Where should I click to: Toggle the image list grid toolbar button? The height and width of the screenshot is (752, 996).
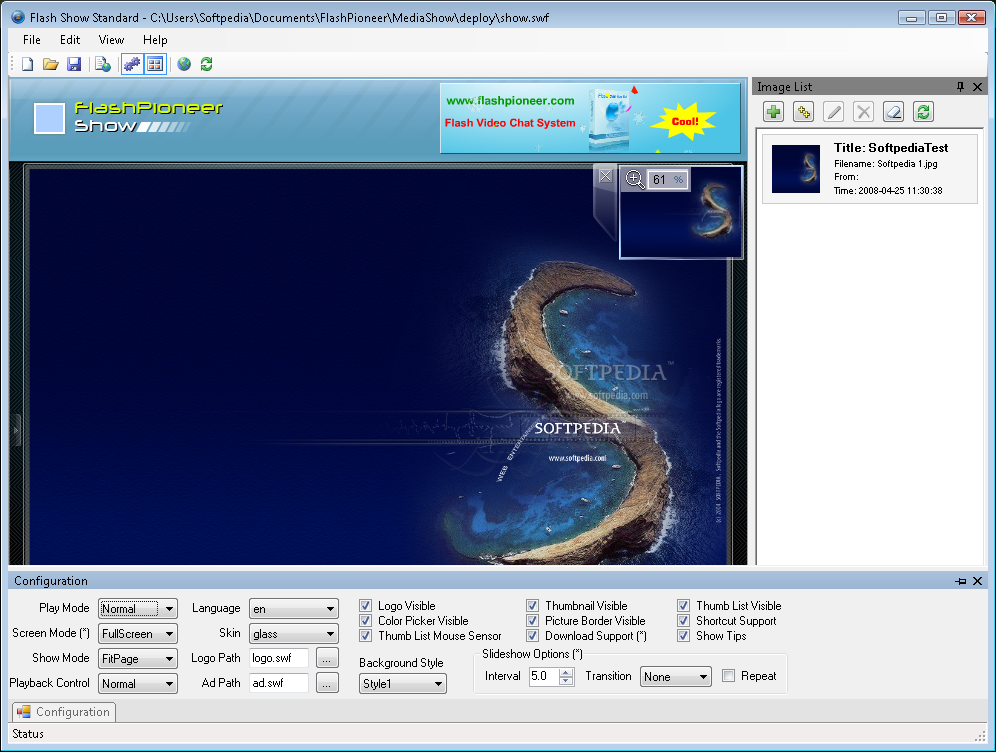pos(155,64)
